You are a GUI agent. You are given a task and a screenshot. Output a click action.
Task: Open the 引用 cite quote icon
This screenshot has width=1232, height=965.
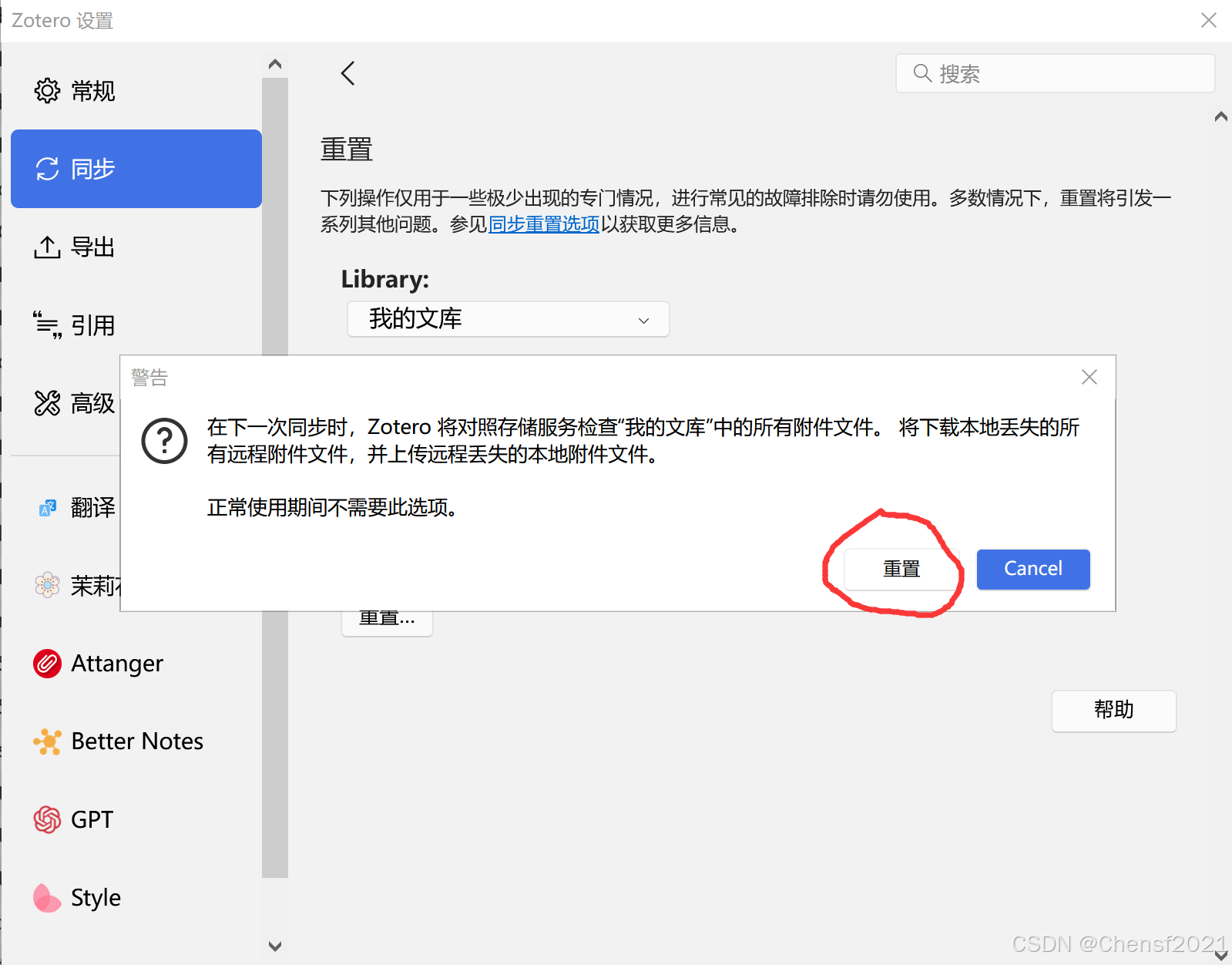(47, 325)
